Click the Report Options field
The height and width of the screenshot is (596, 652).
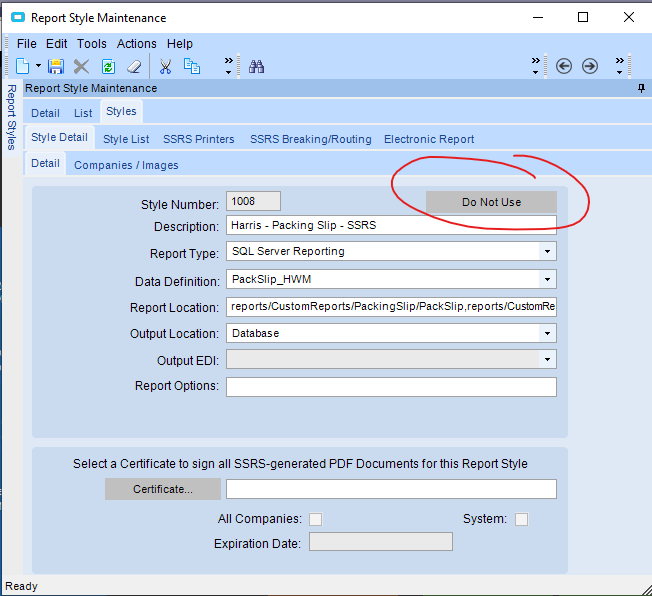[x=391, y=387]
